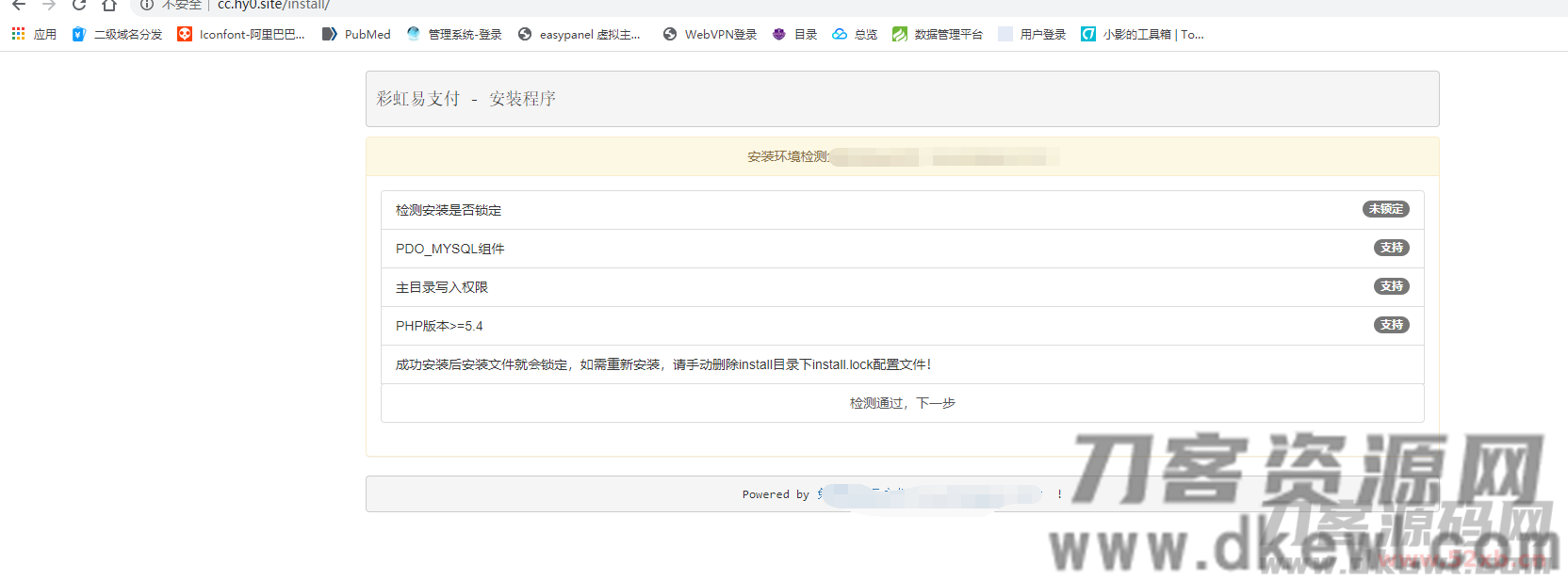Click 支持 badge in 主目录写入权限 row

1391,286
